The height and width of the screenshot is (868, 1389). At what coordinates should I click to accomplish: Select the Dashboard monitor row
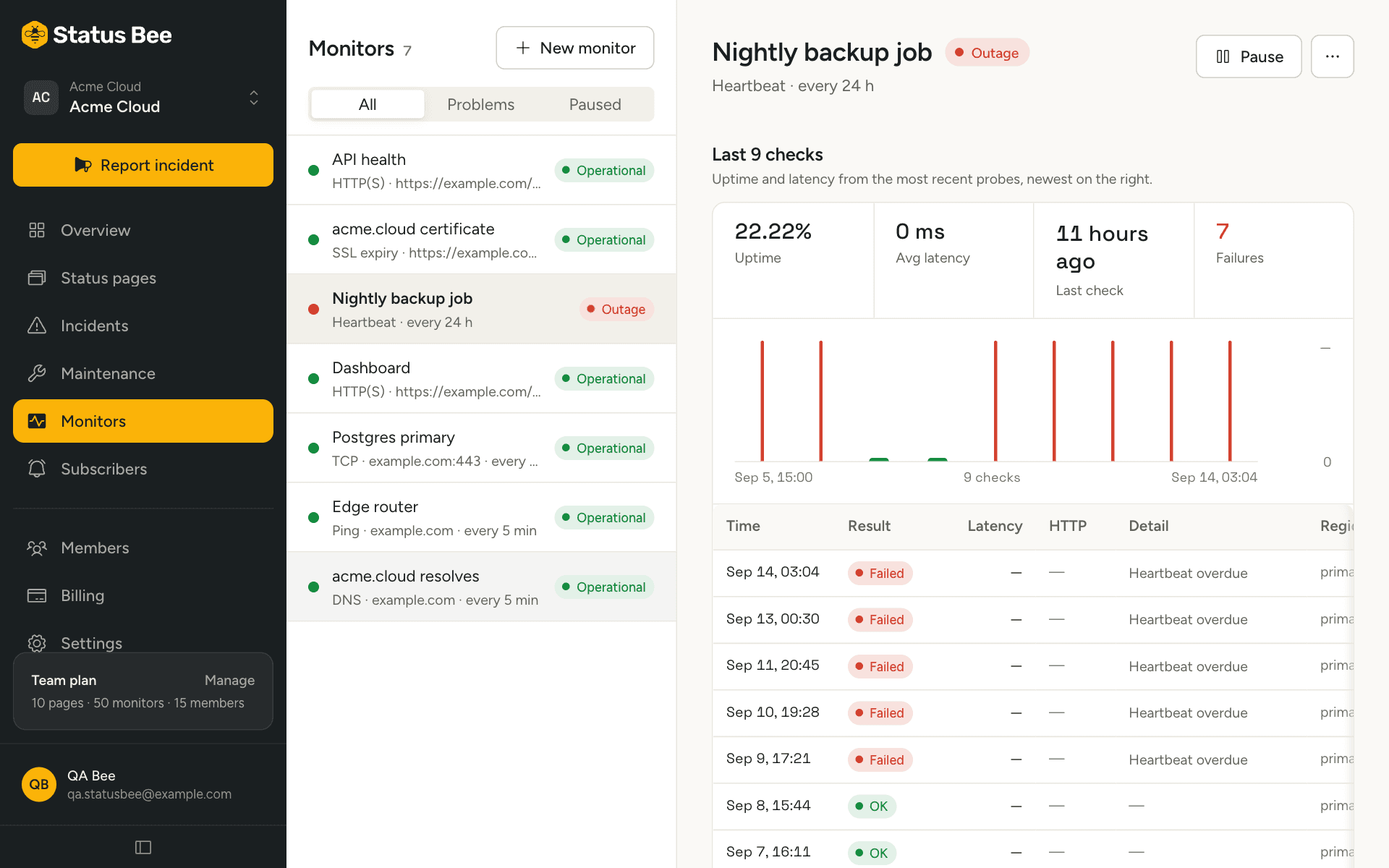(481, 379)
